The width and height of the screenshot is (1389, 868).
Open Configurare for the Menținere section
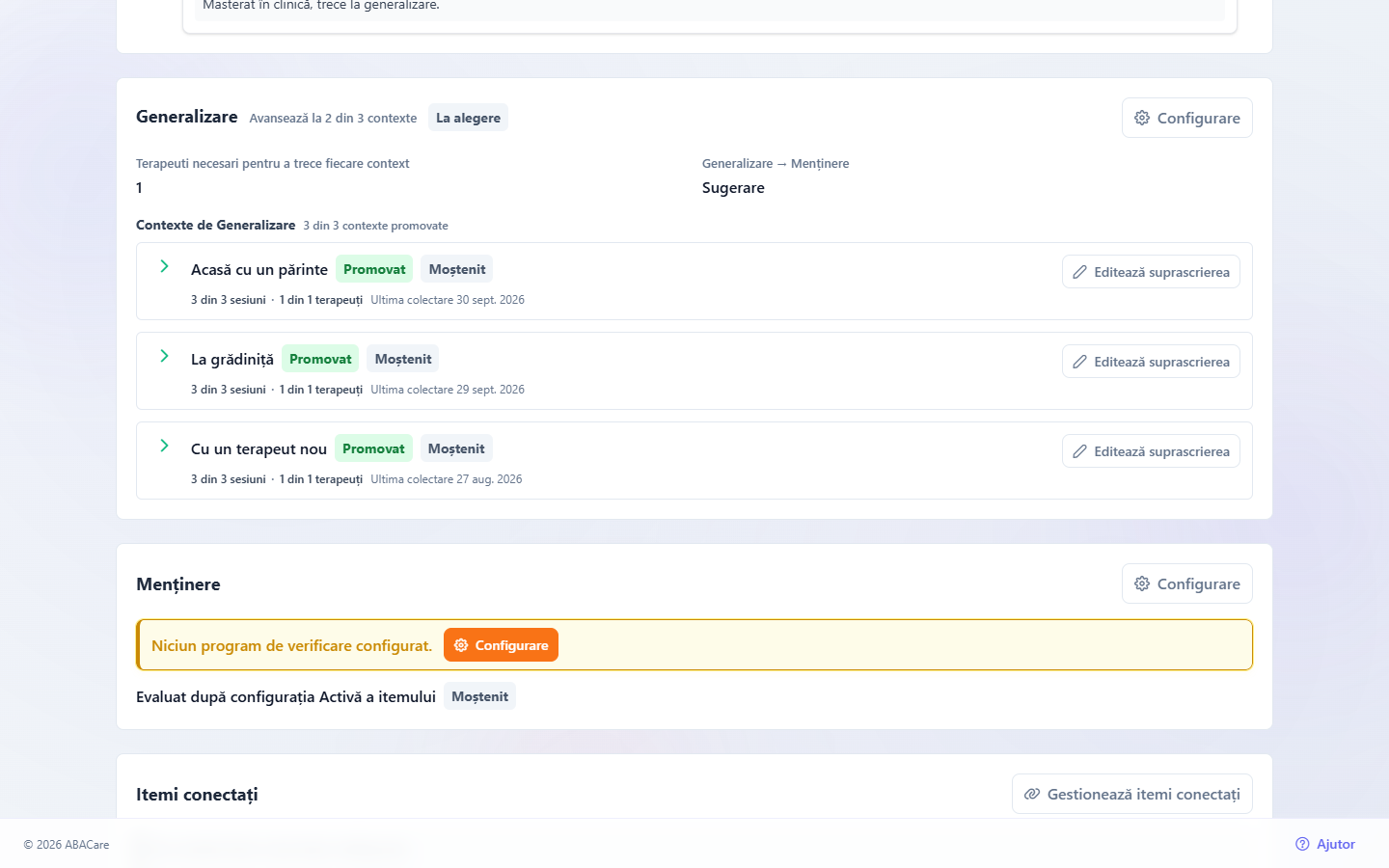pyautogui.click(x=1186, y=583)
